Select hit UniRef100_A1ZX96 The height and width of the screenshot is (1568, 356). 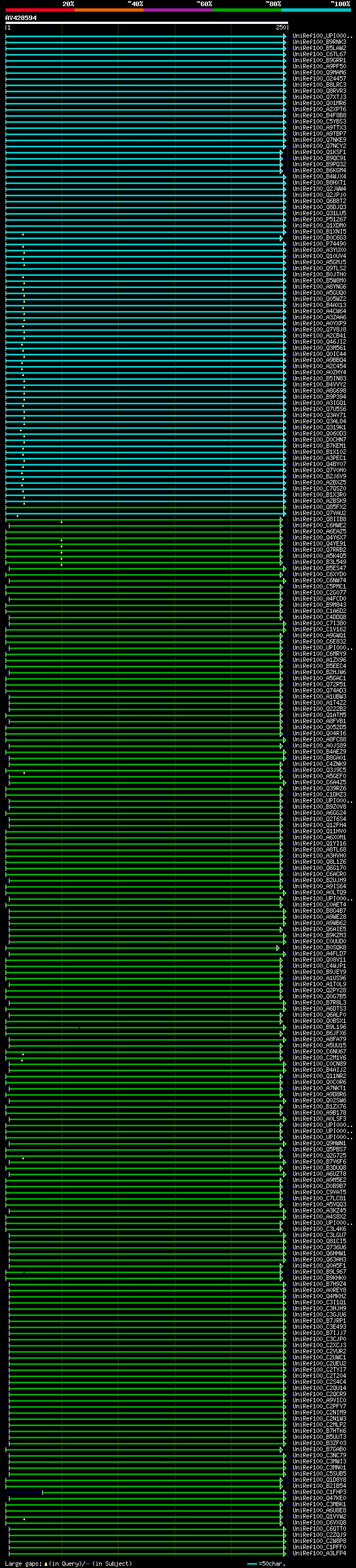(x=319, y=660)
